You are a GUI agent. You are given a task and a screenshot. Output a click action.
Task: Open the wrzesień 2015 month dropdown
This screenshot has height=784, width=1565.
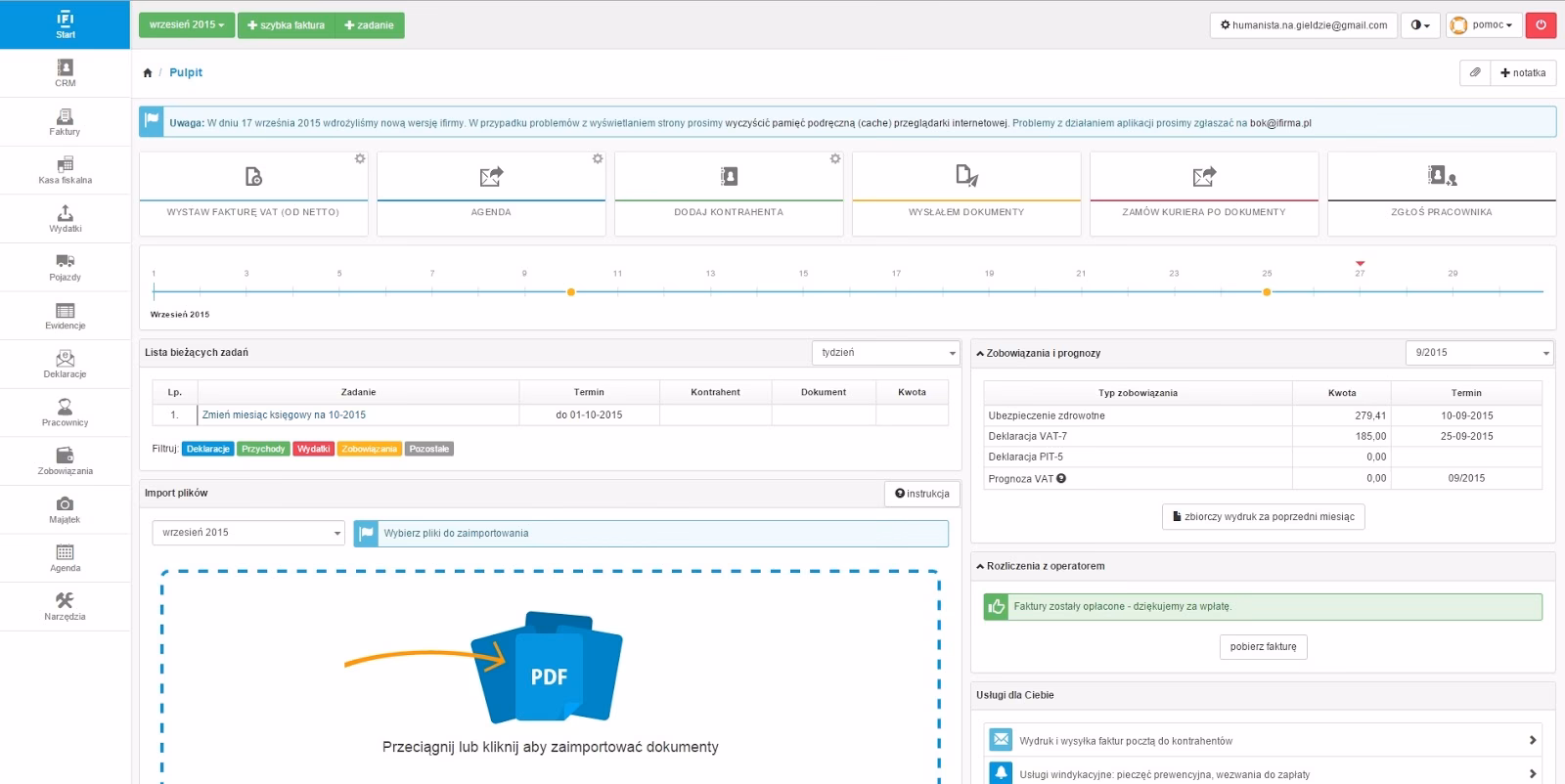click(187, 25)
